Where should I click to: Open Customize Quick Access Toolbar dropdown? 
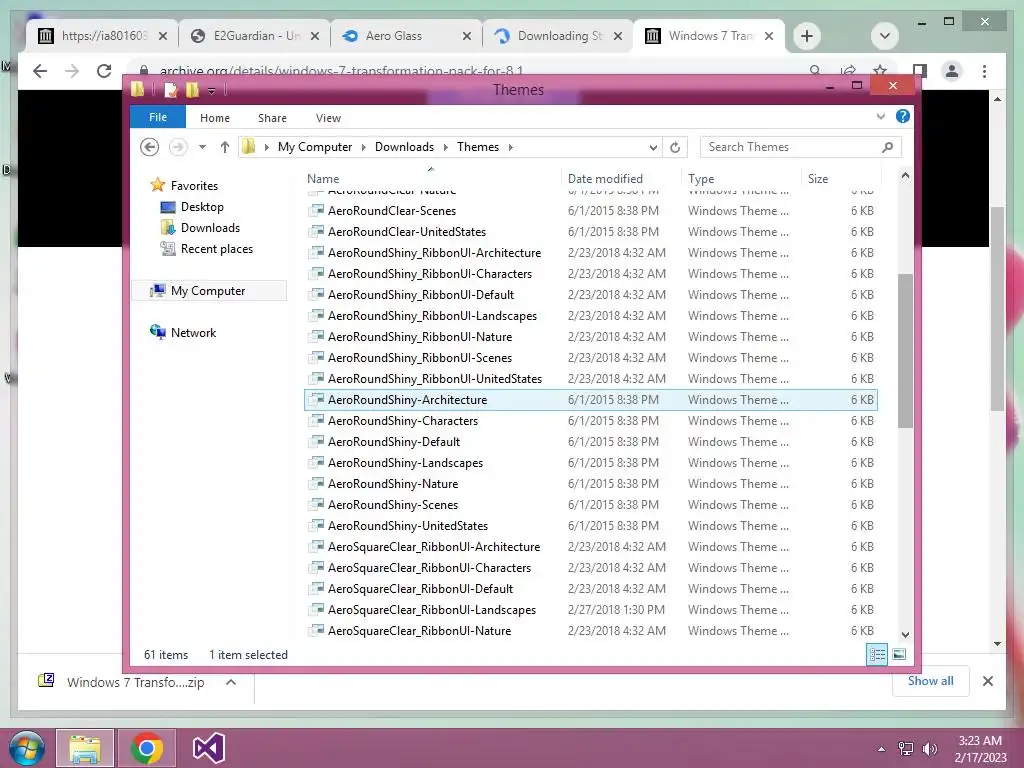[x=212, y=91]
